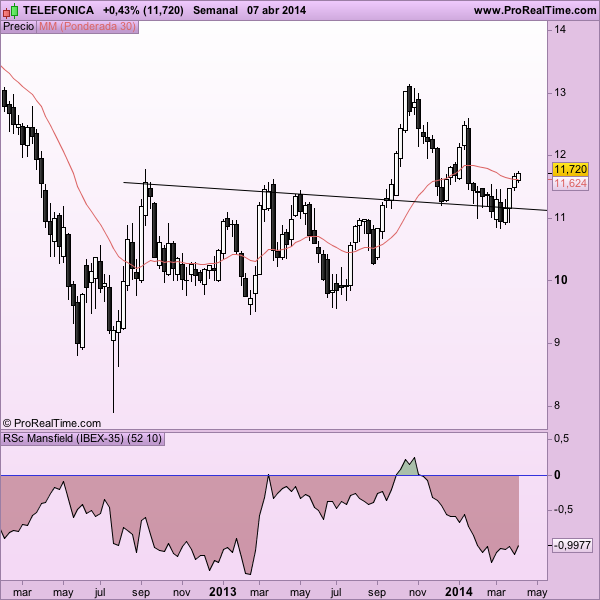Click the green positive area on RSc Mansfield

pos(409,468)
